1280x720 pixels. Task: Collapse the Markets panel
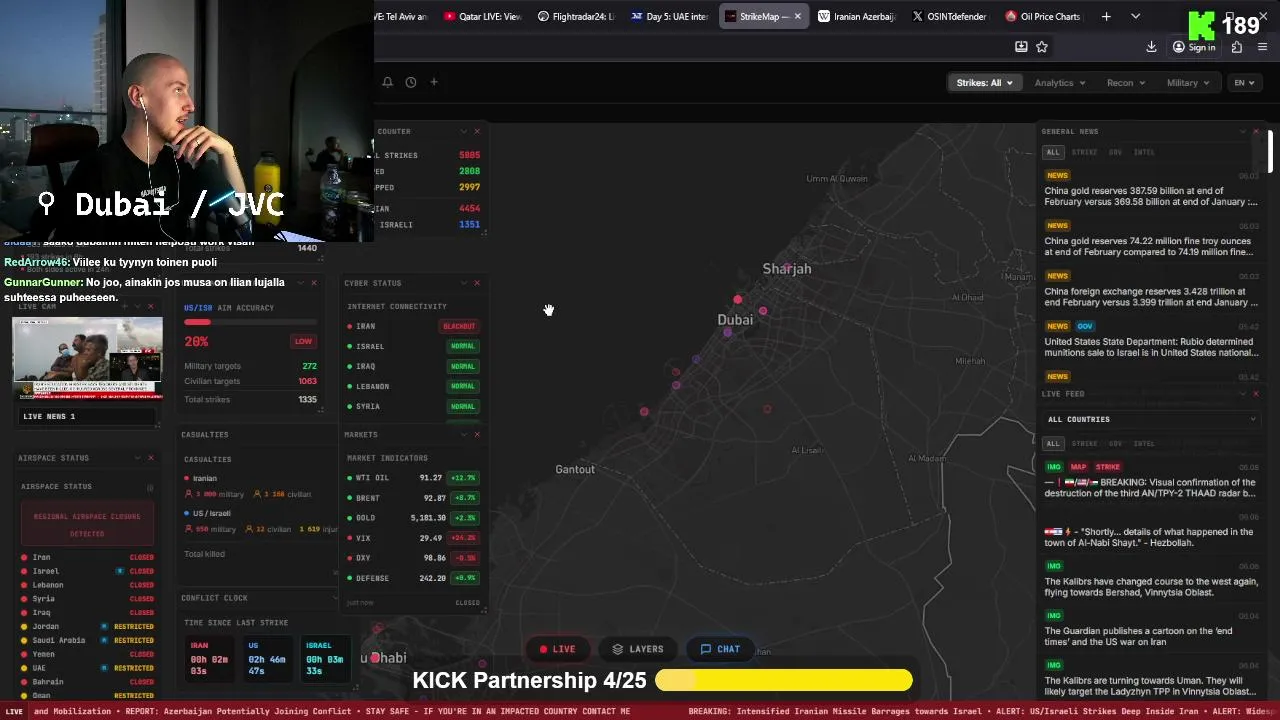click(x=463, y=434)
